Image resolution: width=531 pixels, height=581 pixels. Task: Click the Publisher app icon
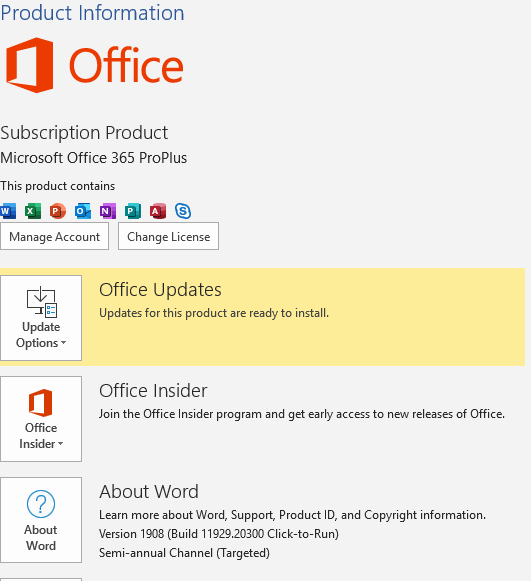(133, 211)
